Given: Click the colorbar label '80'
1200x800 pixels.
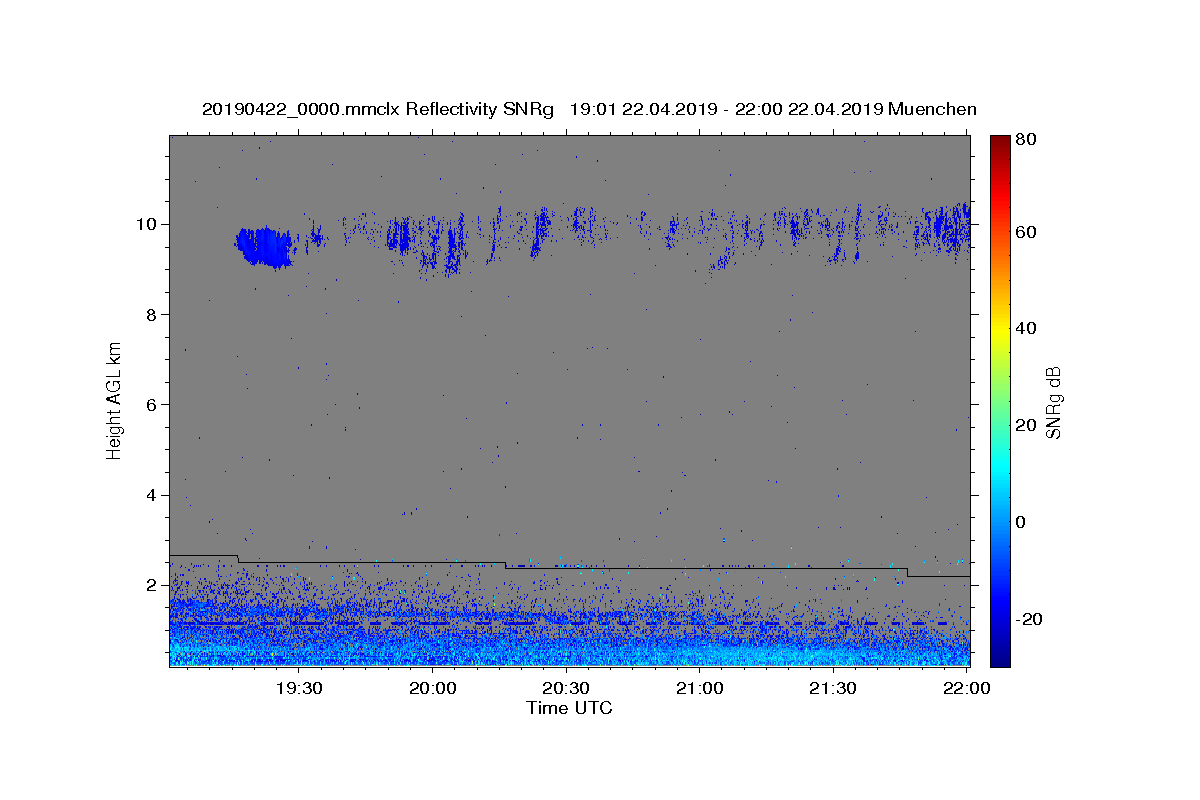Looking at the screenshot, I should 1028,140.
